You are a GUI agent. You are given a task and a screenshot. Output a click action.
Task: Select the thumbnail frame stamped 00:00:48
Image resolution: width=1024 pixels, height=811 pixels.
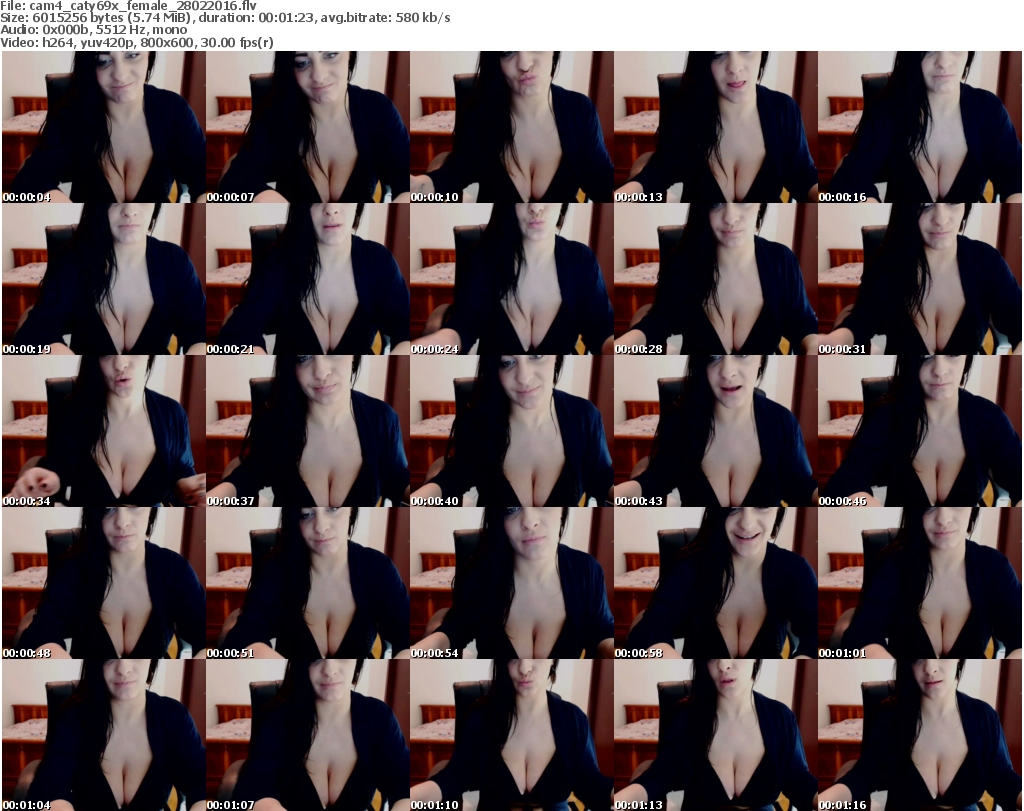coord(104,583)
